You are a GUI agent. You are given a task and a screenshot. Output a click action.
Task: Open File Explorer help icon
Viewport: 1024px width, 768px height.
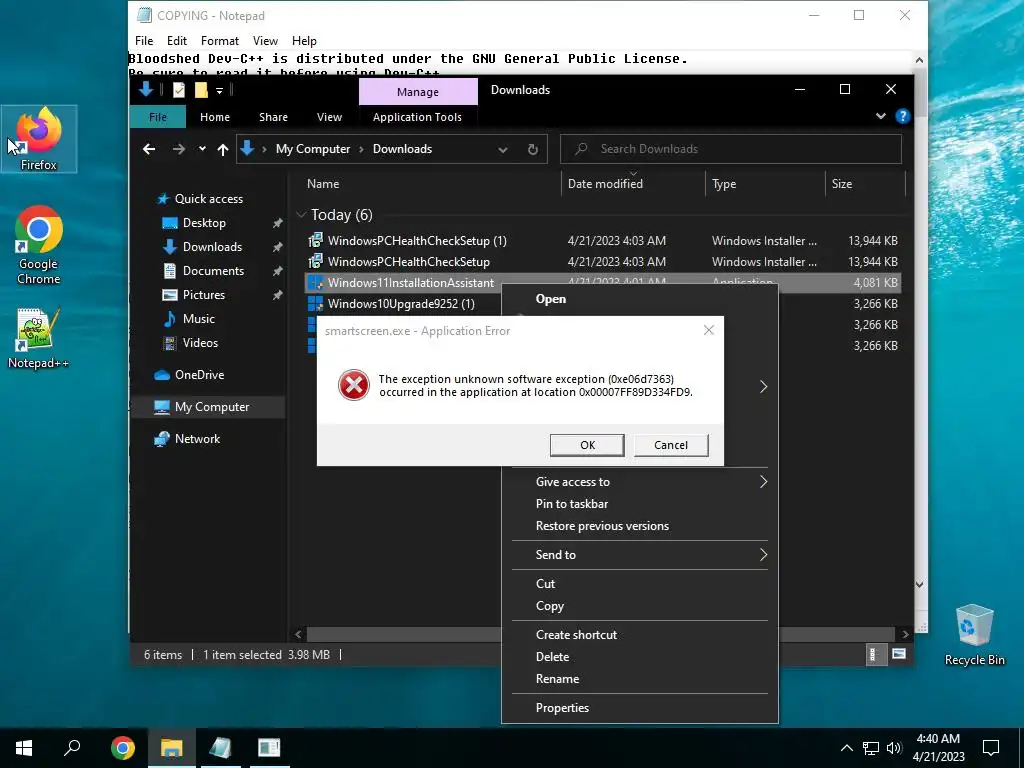click(903, 116)
